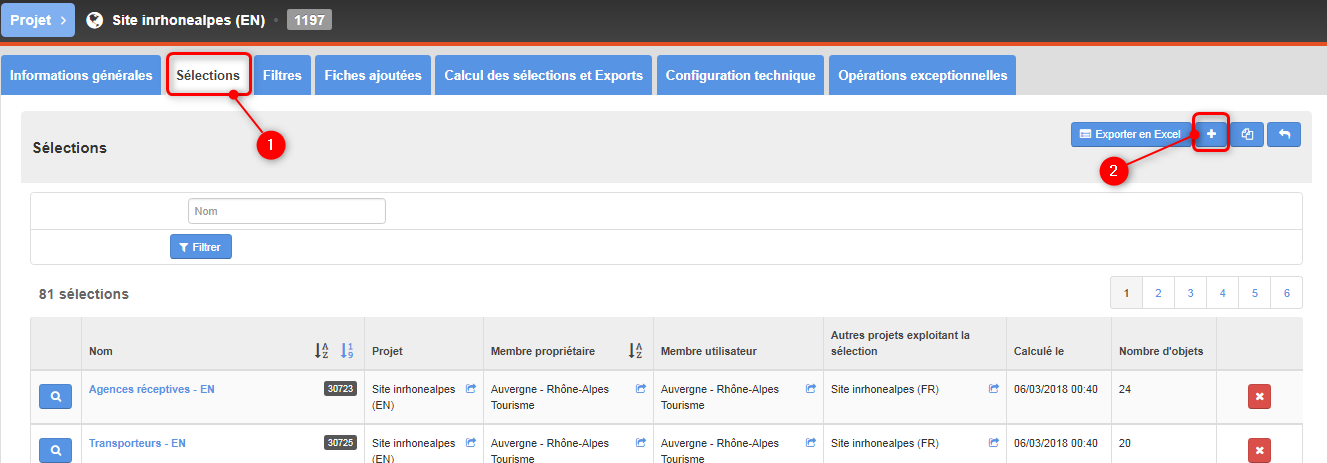Click the duplicate selections icon button
Image resolution: width=1327 pixels, height=463 pixels.
click(x=1247, y=134)
